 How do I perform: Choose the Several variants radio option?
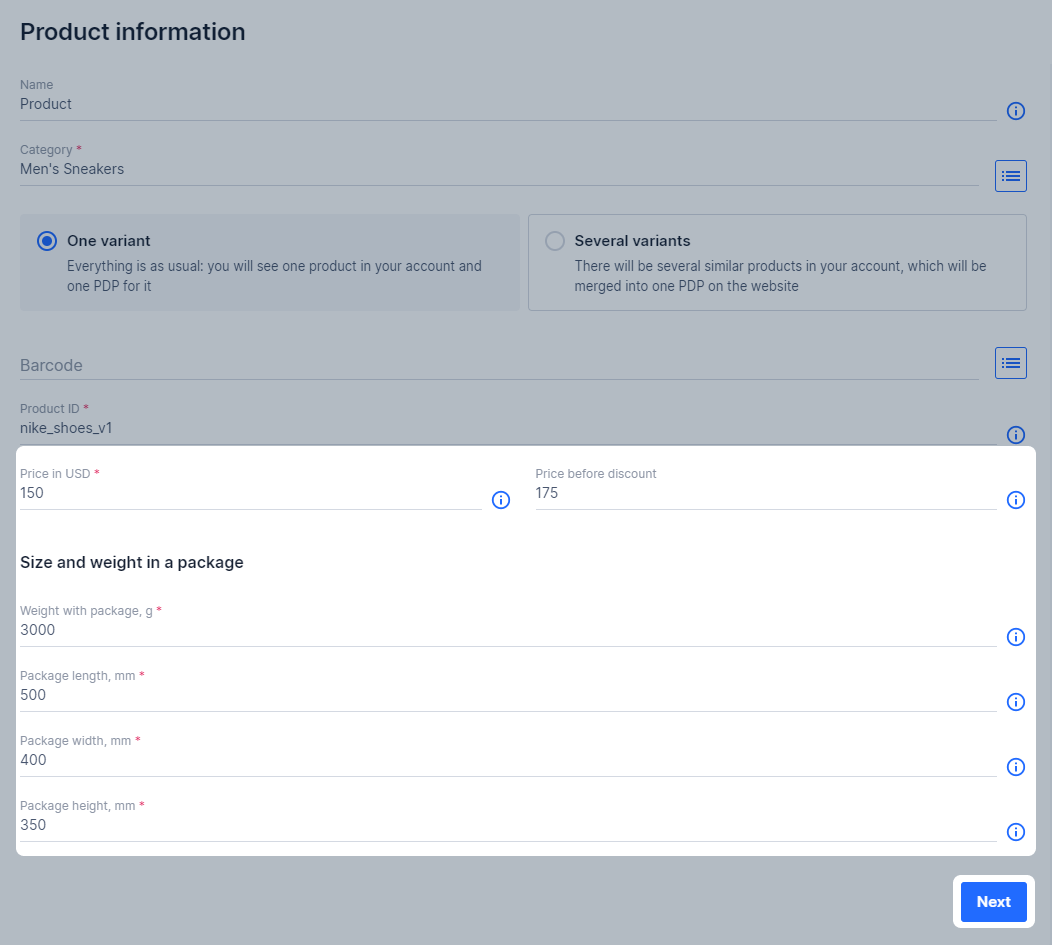click(x=554, y=241)
